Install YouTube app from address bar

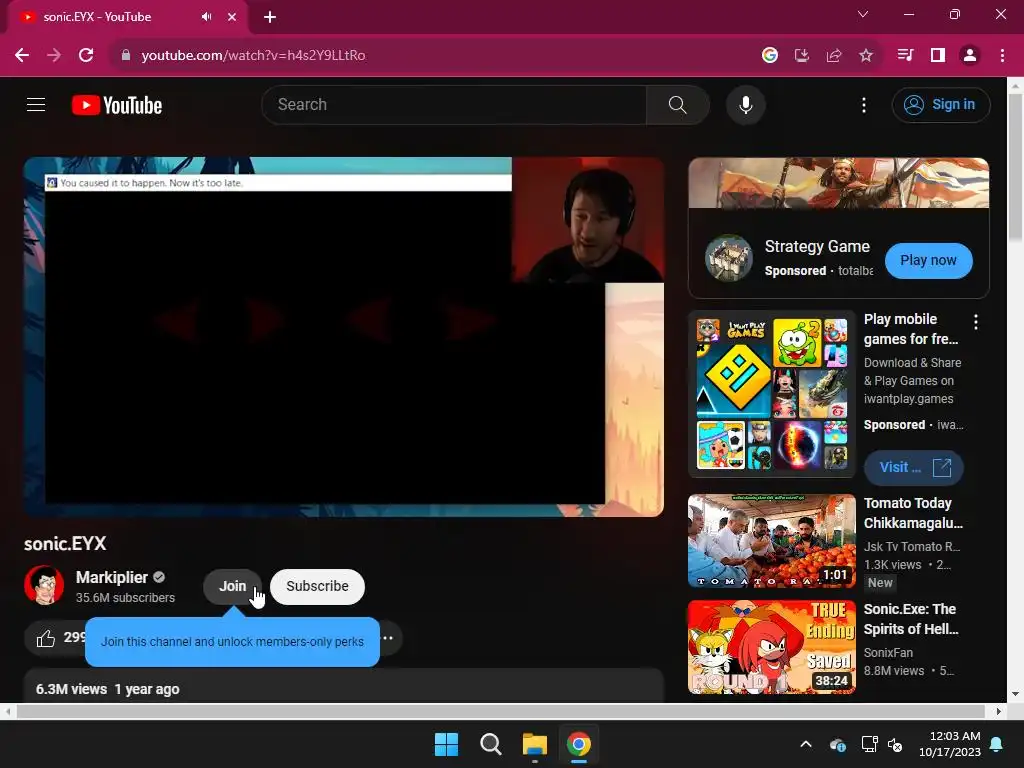801,56
